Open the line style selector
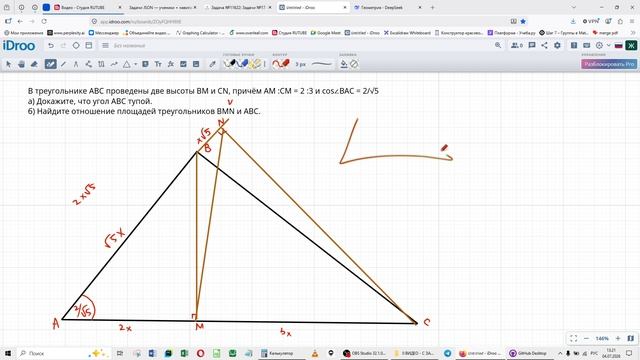Screen dimensions: 640x360 [322, 64]
